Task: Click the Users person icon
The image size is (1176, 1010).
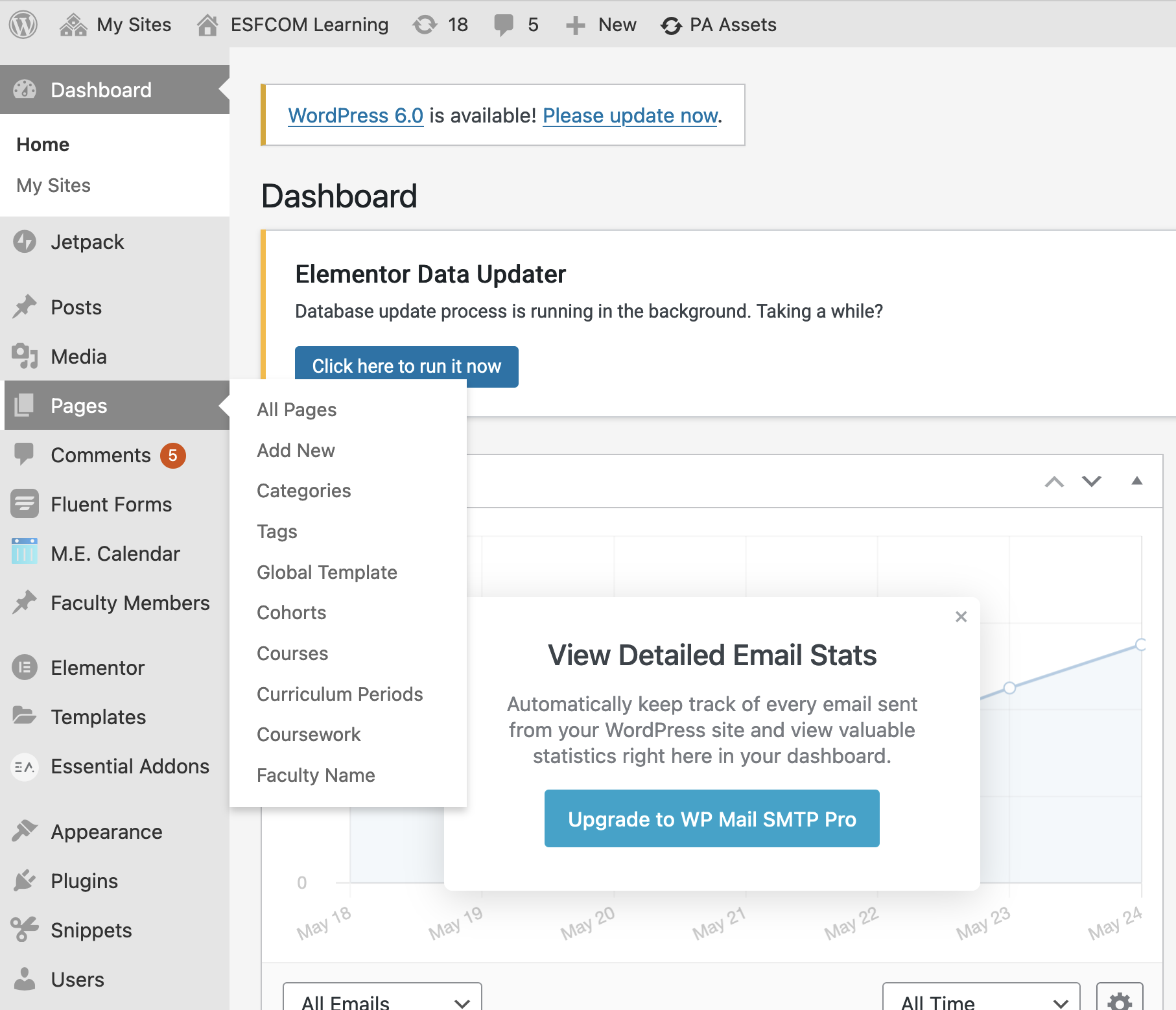Action: coord(25,979)
